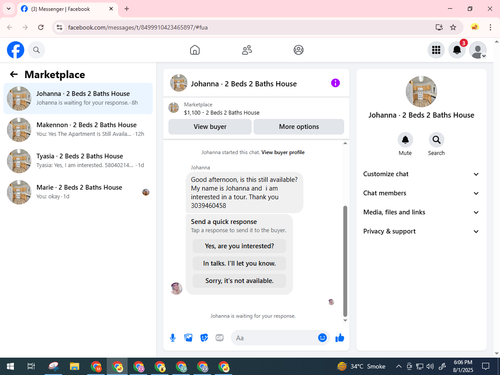Open Johanna conversation in chat list
This screenshot has width=500, height=375.
(x=78, y=98)
